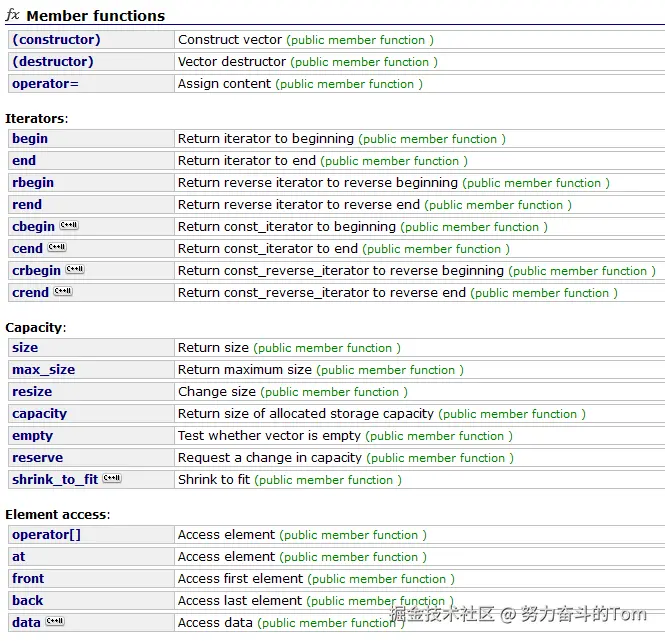Click the fx icon by Member functions

point(13,16)
